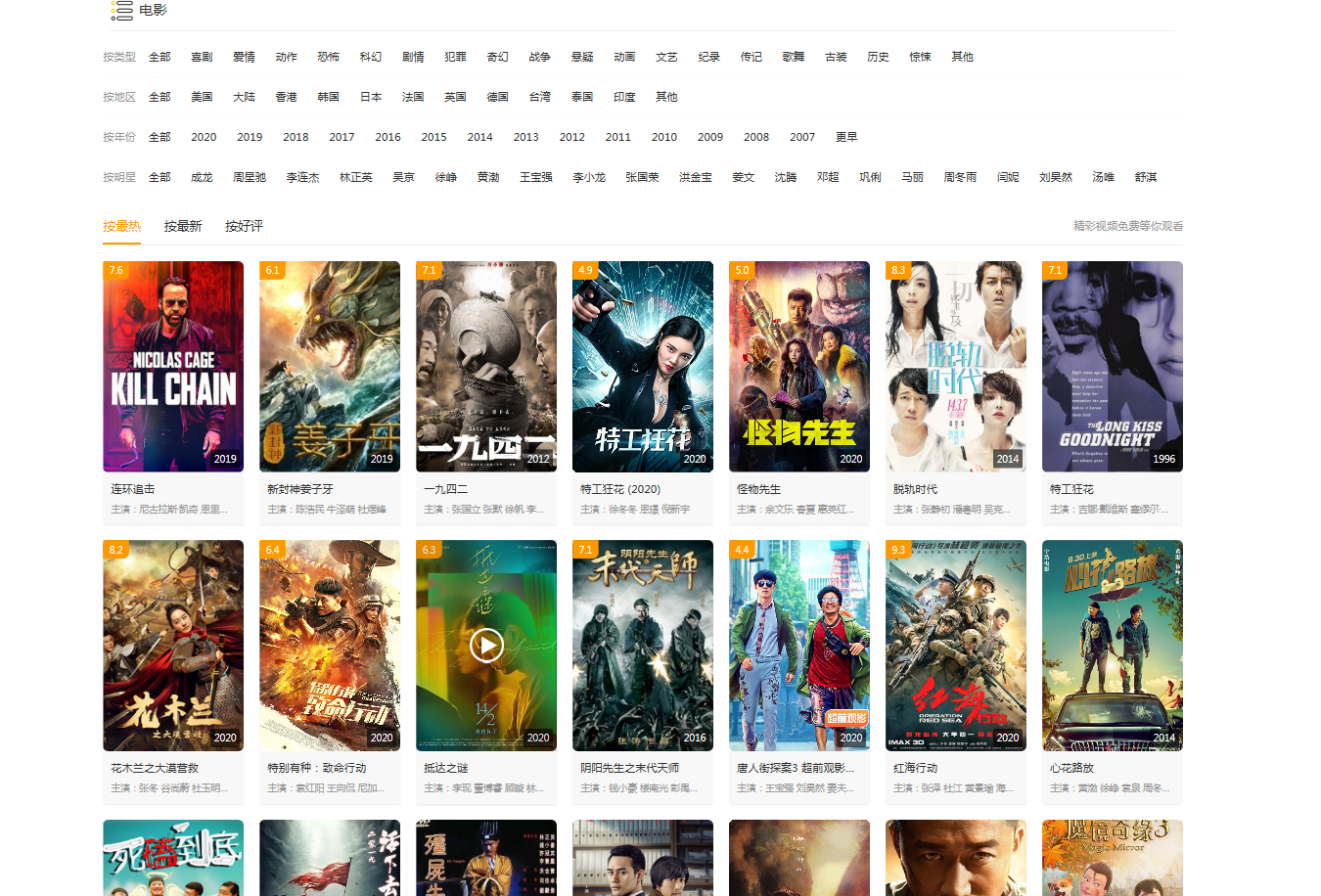This screenshot has width=1321, height=896.
Task: Click the 9.3 rating badge on 红海行动
Action: click(899, 550)
